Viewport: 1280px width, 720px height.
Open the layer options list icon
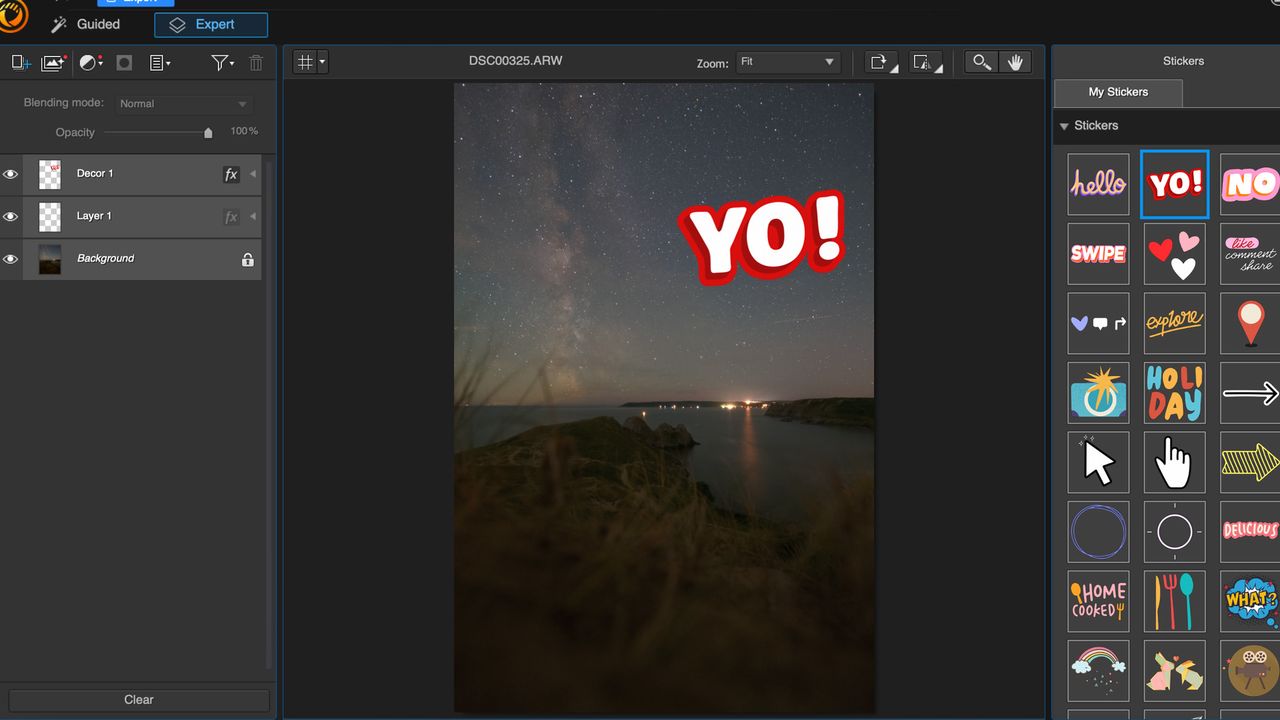click(160, 63)
